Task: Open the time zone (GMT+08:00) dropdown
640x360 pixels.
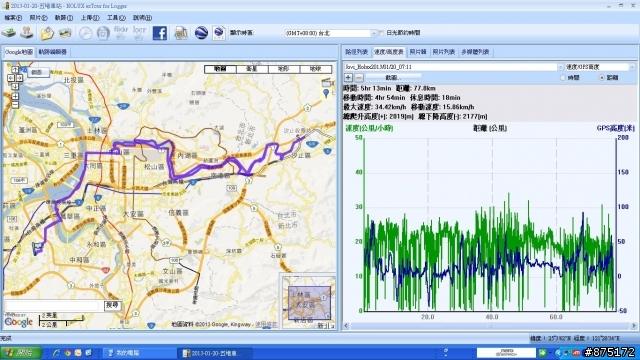Action: coord(373,33)
